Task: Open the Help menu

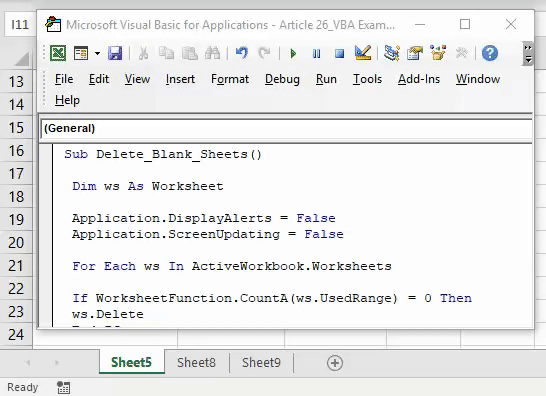Action: (x=67, y=100)
